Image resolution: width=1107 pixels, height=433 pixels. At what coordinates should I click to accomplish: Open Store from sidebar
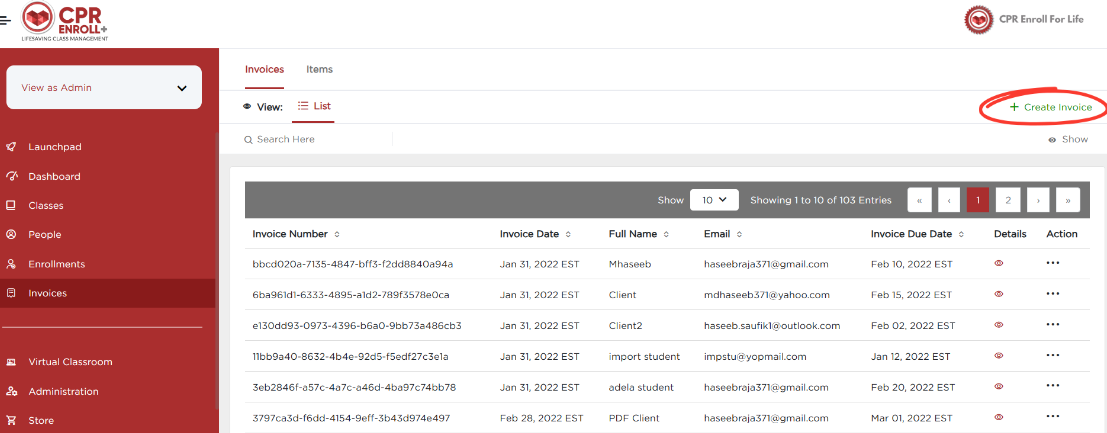pyautogui.click(x=41, y=420)
